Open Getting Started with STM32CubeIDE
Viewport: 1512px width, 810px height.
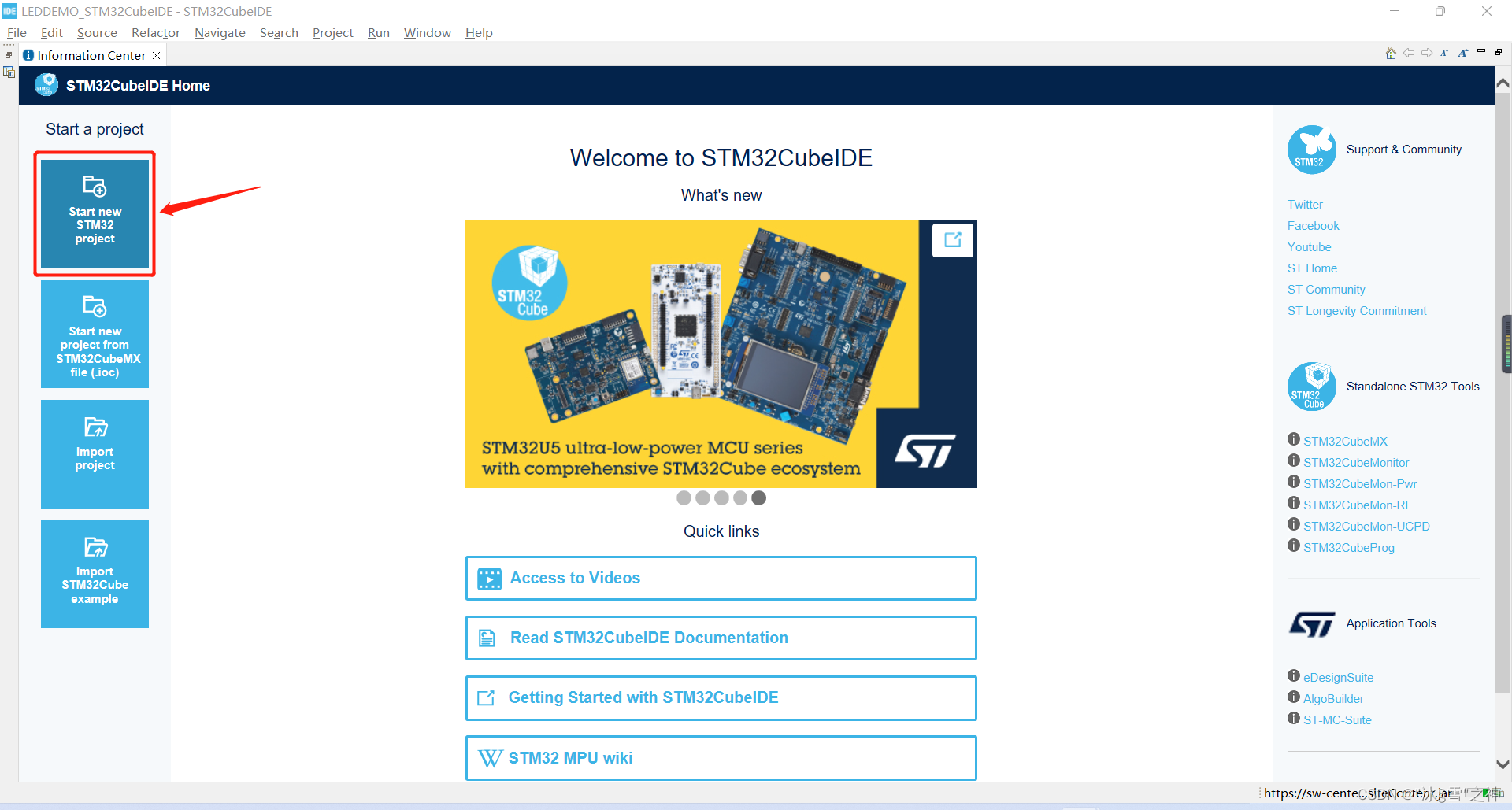point(720,697)
